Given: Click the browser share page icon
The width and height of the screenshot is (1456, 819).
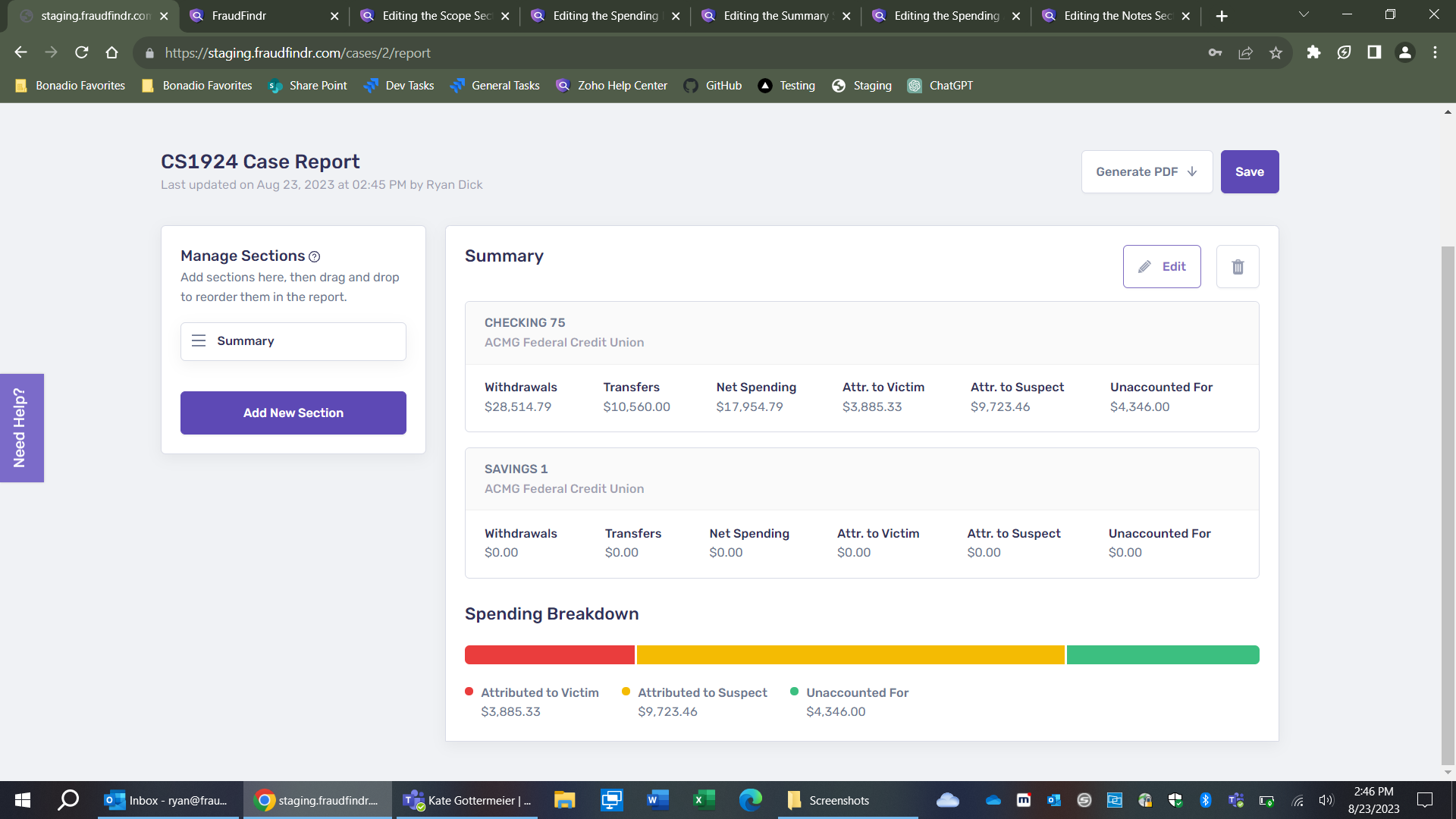Looking at the screenshot, I should pyautogui.click(x=1245, y=53).
